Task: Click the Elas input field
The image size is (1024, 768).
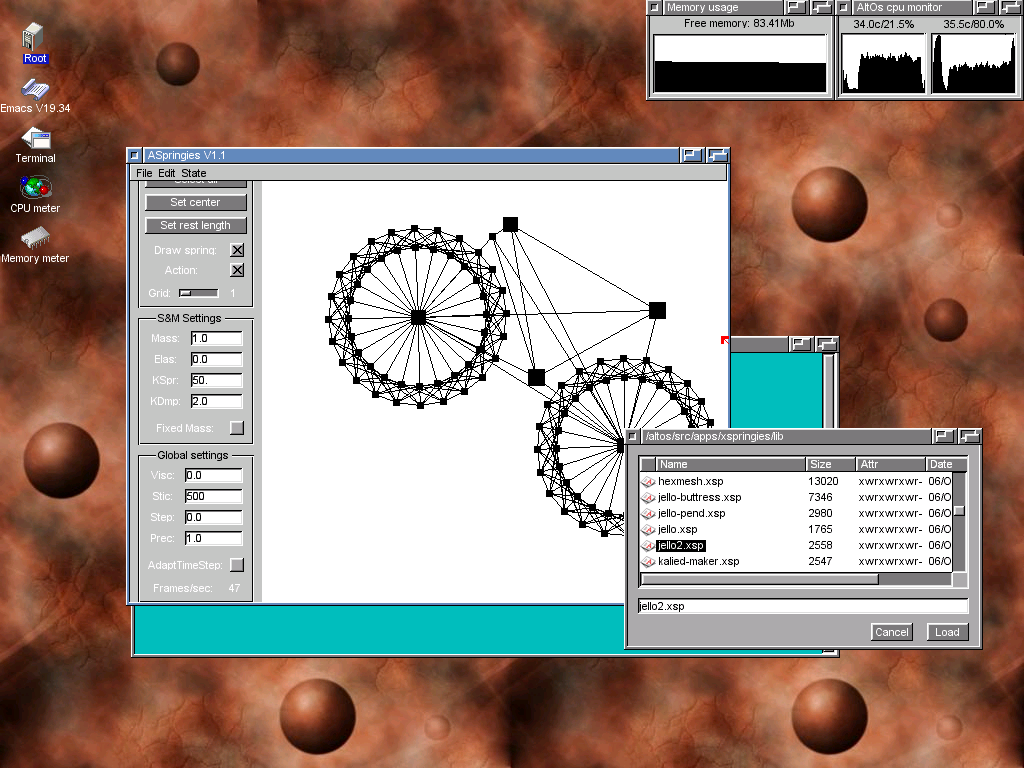Action: point(216,359)
